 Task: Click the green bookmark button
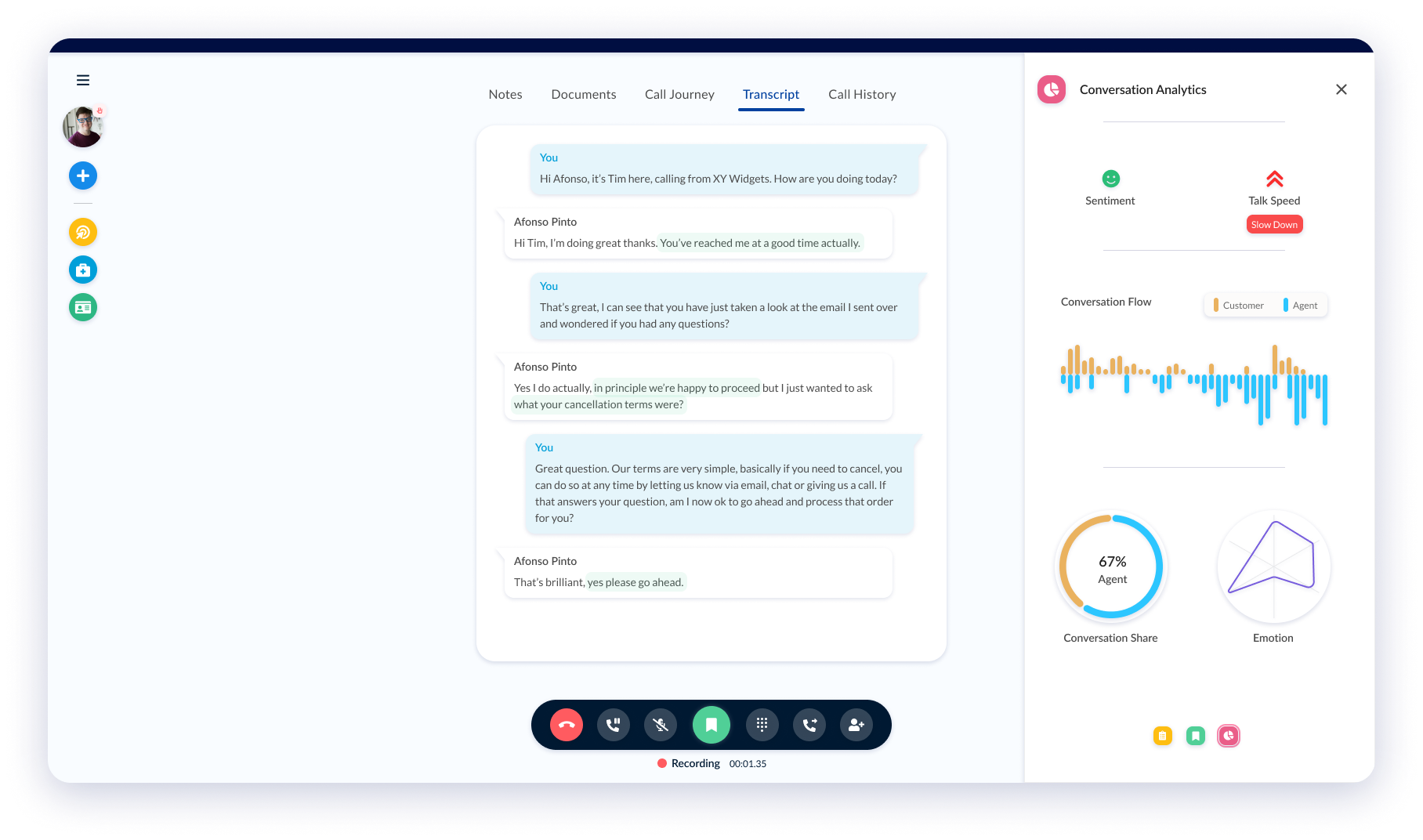click(711, 725)
